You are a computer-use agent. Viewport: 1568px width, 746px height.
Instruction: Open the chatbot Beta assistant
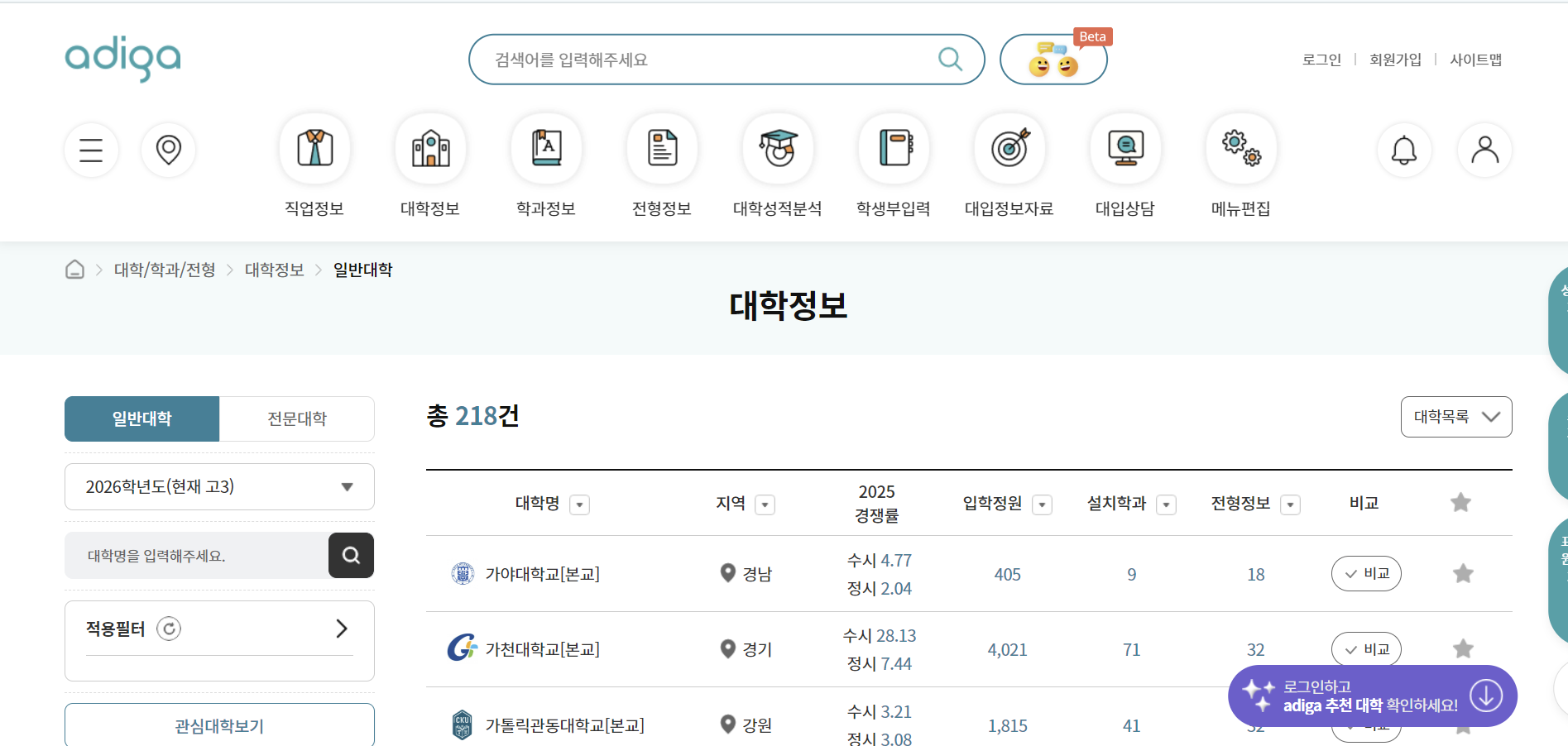point(1053,59)
